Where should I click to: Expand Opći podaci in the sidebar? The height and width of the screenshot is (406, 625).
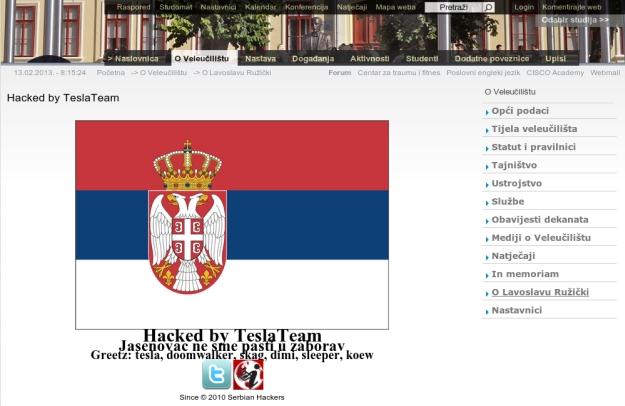click(520, 111)
